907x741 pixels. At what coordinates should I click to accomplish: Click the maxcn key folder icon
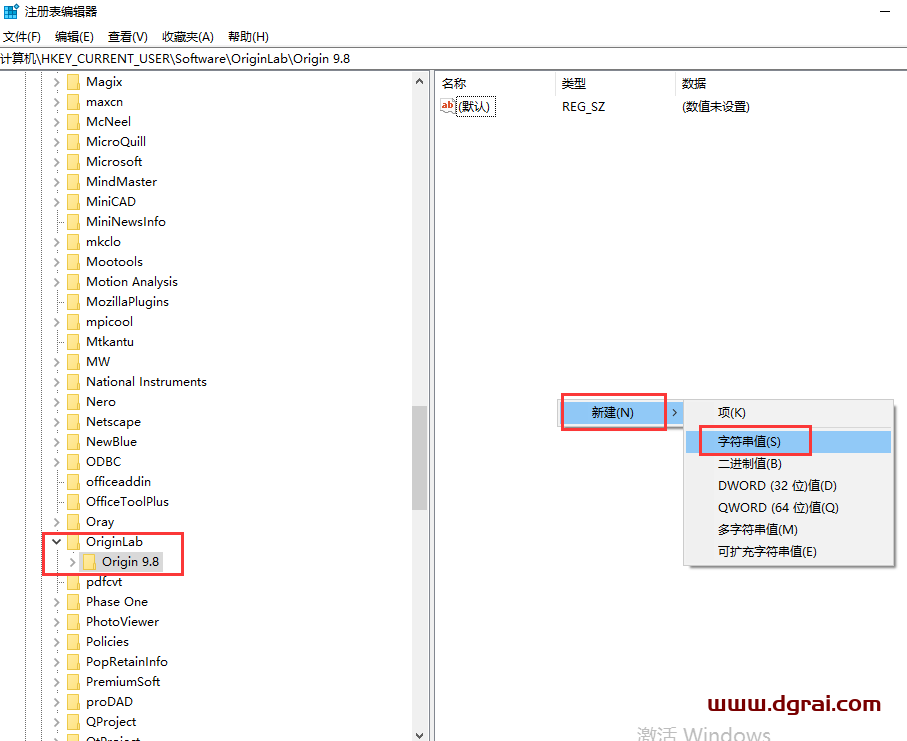point(73,101)
